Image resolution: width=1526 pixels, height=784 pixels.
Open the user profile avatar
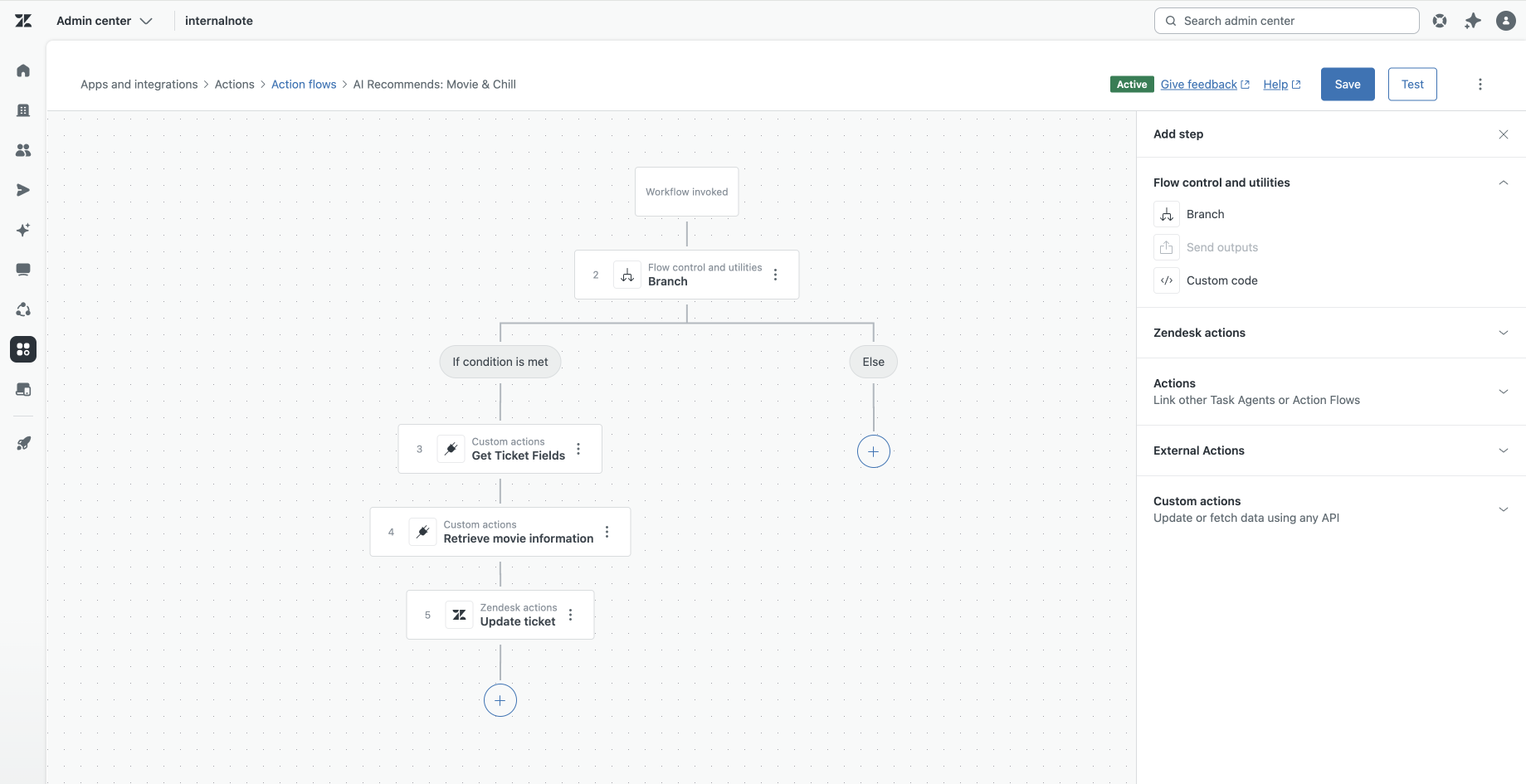(1505, 21)
